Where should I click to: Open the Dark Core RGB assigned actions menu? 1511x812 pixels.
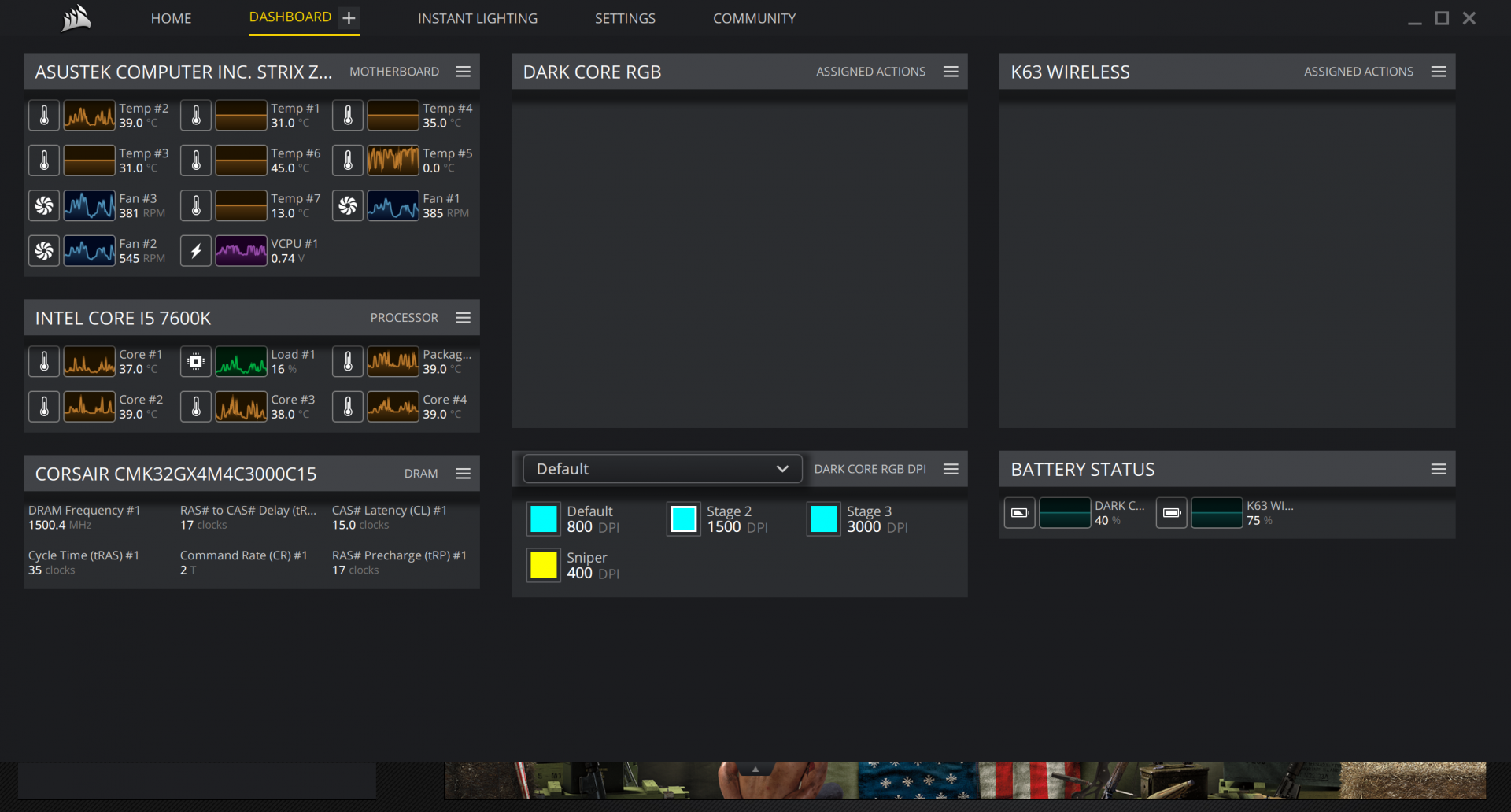951,72
